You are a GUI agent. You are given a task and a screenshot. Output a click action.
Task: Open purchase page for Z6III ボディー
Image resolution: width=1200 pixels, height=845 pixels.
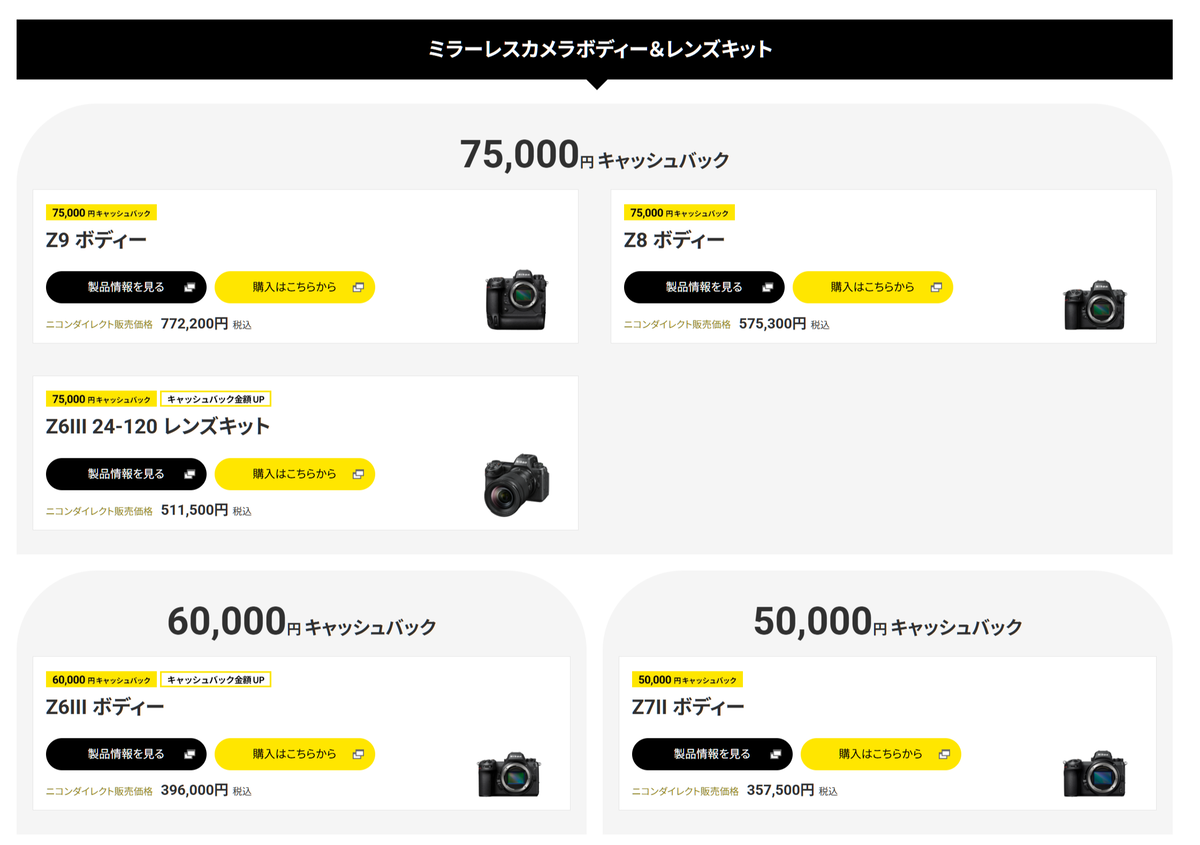click(295, 754)
